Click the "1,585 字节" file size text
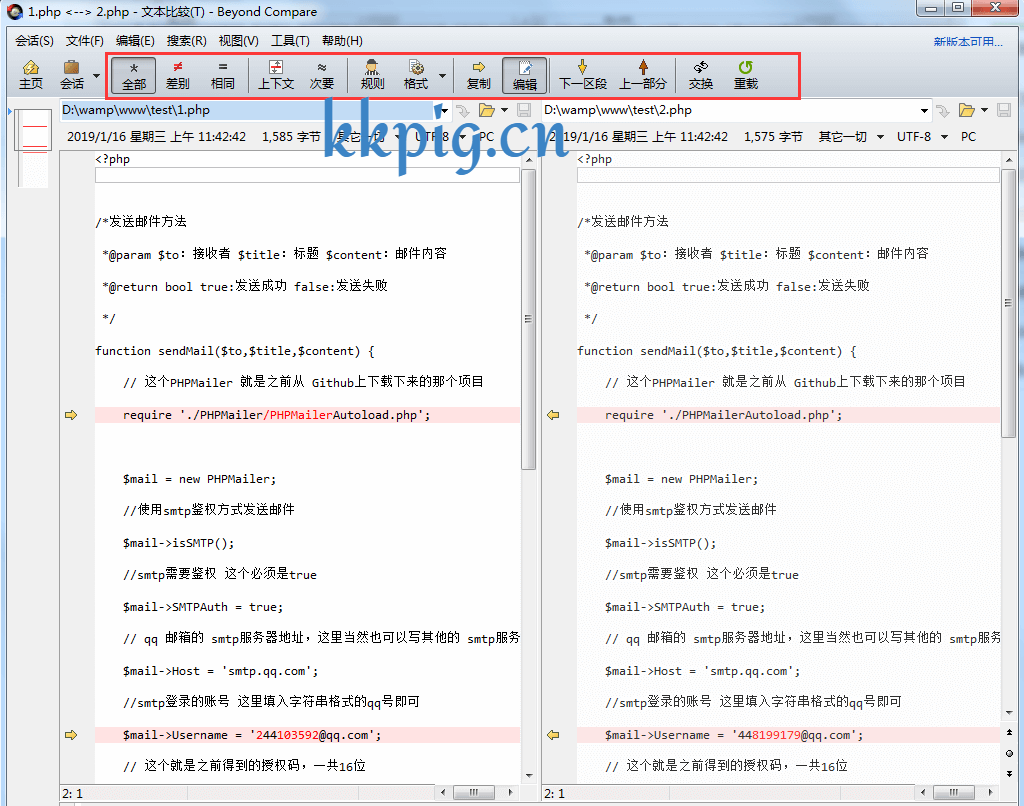This screenshot has width=1024, height=806. coord(291,137)
